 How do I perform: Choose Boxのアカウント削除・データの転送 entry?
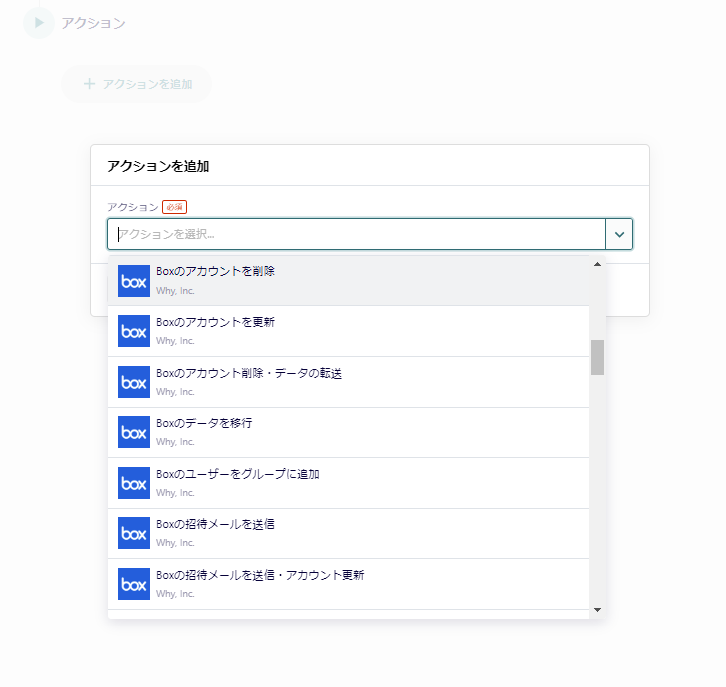pos(348,382)
